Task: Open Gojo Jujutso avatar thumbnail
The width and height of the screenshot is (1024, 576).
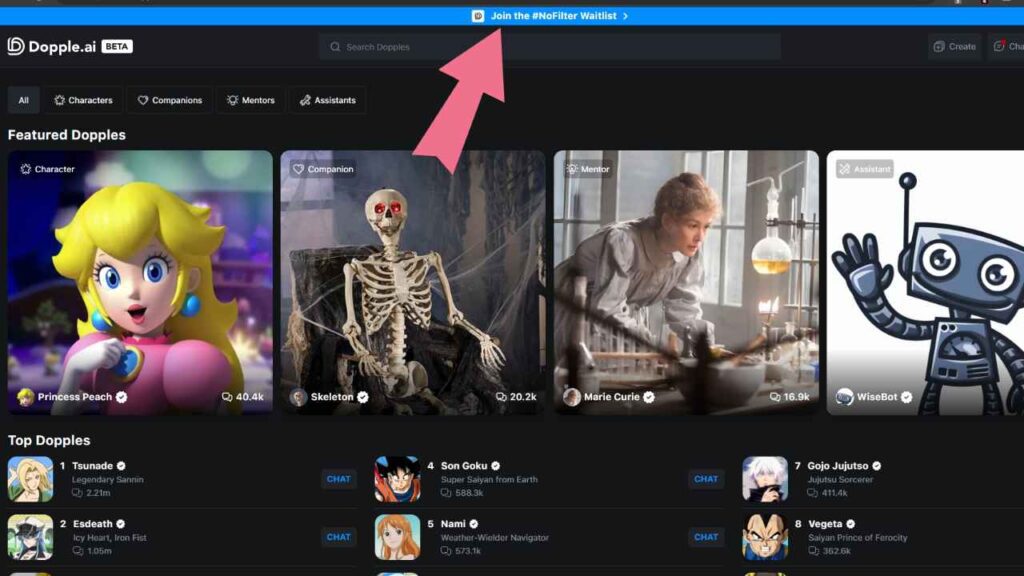Action: pos(765,479)
